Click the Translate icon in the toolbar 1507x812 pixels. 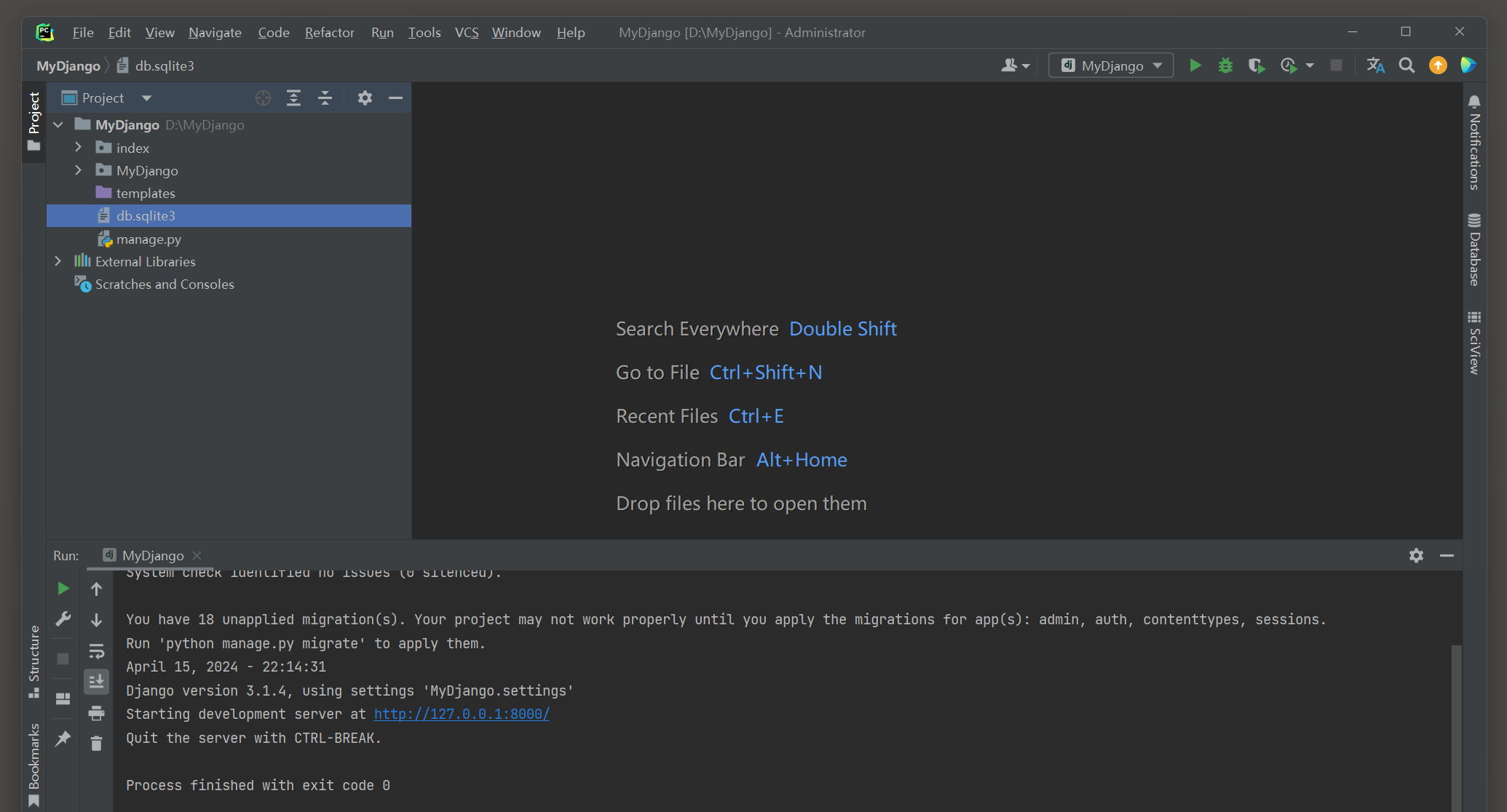(x=1375, y=65)
